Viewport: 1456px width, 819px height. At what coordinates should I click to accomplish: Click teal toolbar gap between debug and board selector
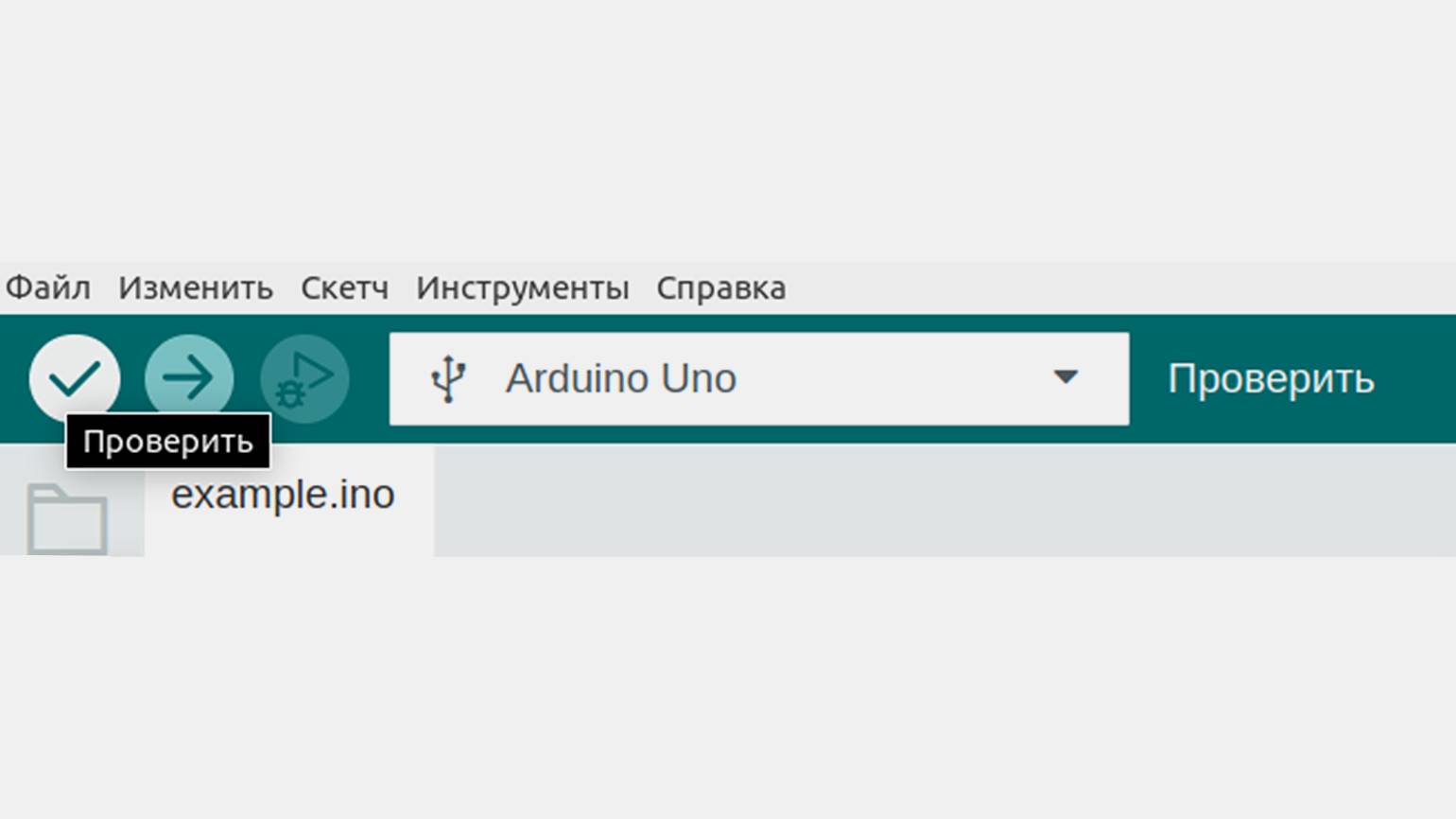[x=370, y=378]
